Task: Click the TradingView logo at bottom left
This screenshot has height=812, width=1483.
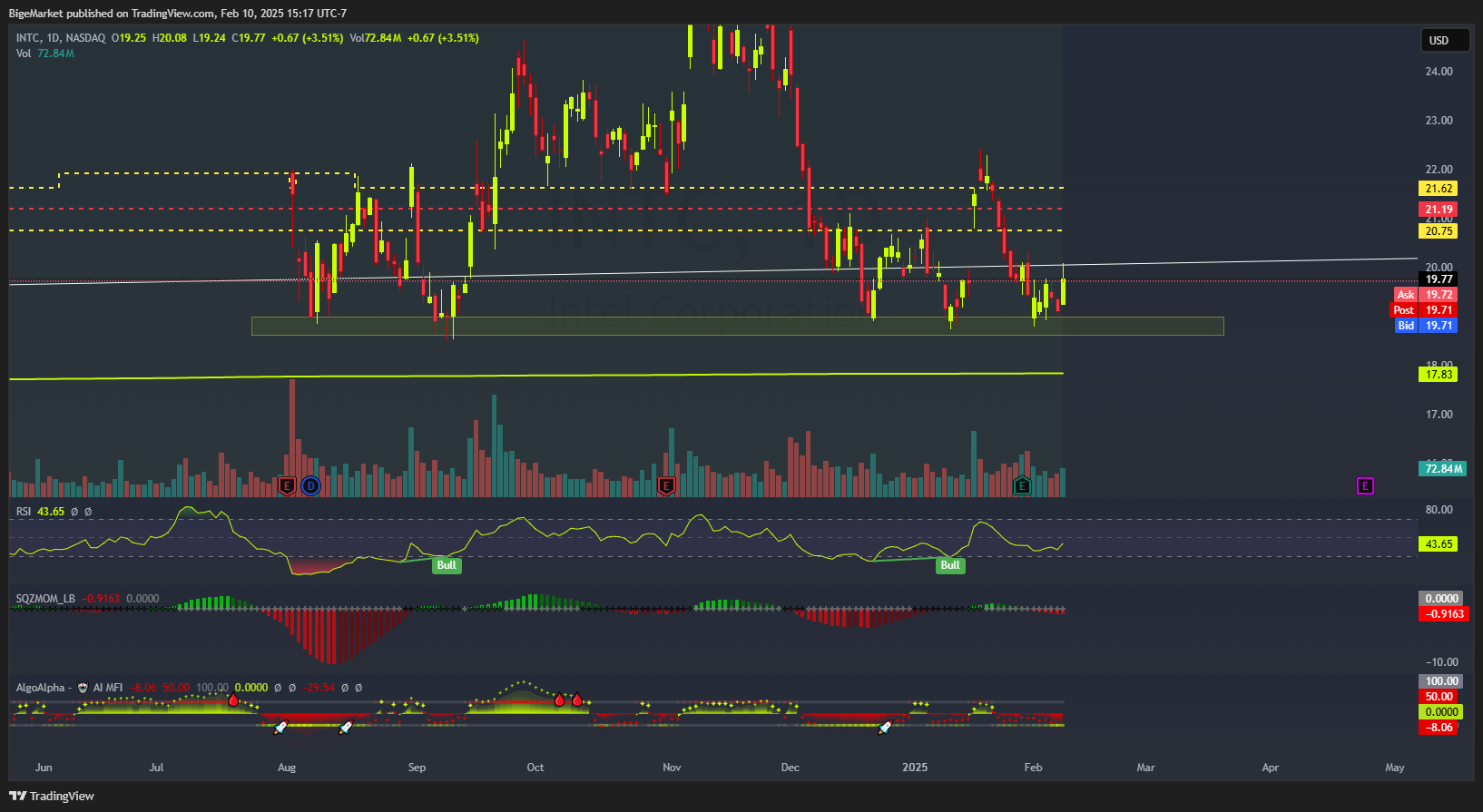Action: pyautogui.click(x=52, y=796)
